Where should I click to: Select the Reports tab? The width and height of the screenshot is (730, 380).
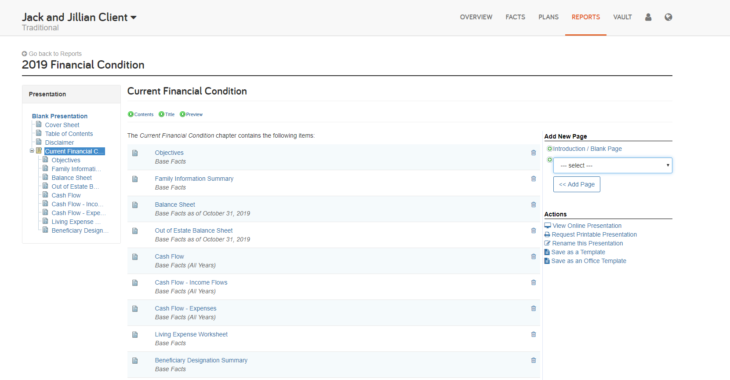click(x=586, y=17)
